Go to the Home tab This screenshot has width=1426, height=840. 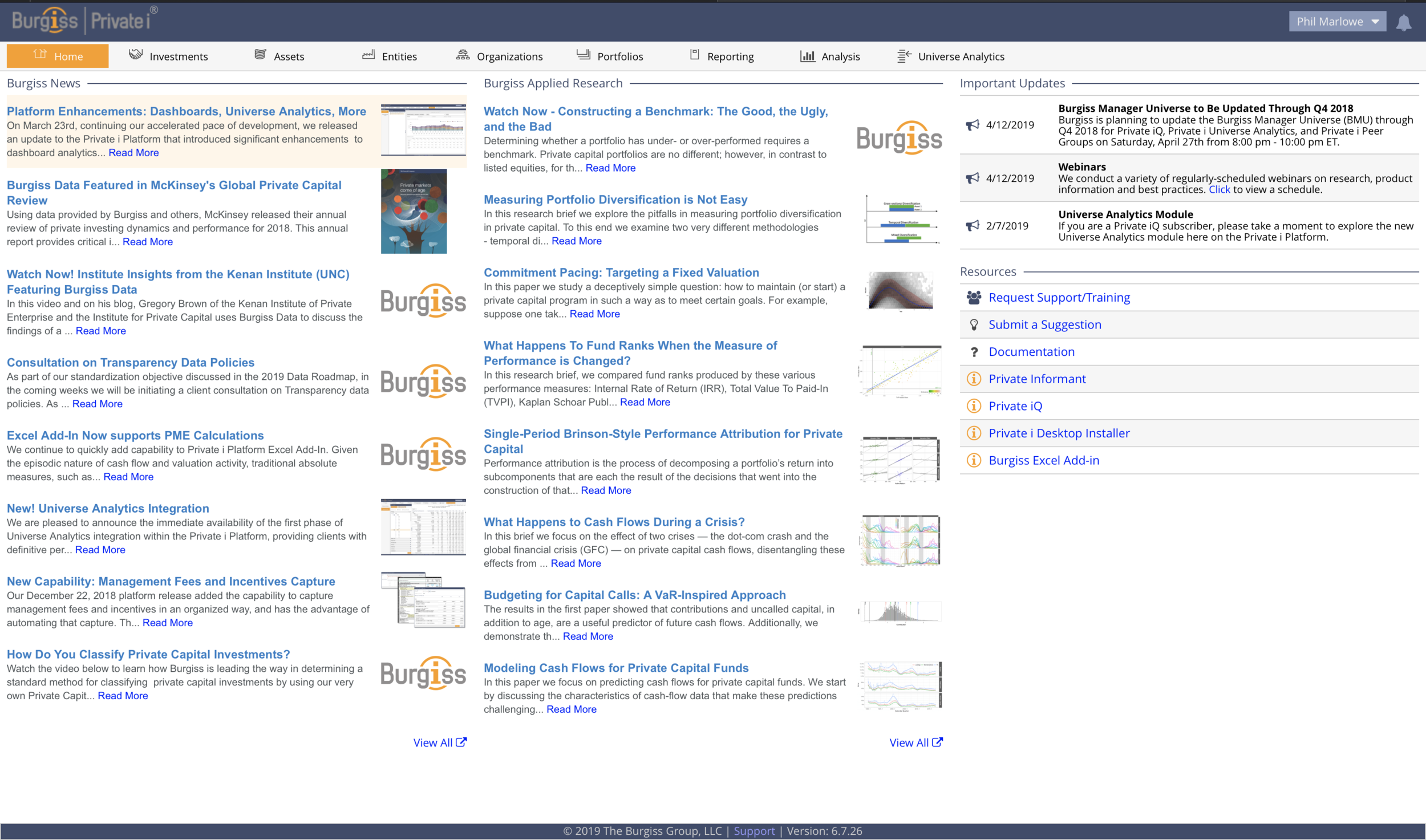[x=58, y=56]
